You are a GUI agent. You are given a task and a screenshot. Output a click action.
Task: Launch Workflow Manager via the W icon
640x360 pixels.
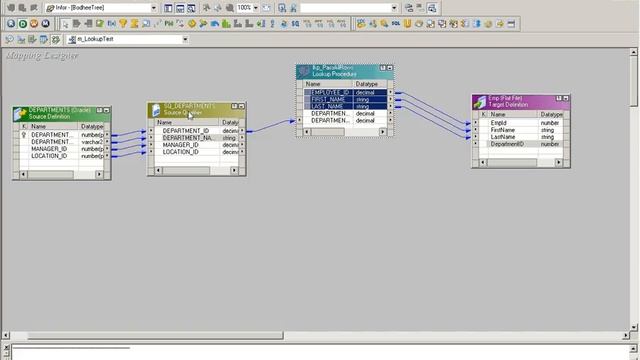tap(34, 24)
